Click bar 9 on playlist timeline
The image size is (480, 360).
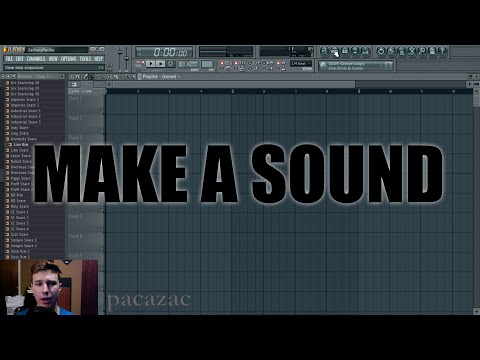click(x=359, y=91)
